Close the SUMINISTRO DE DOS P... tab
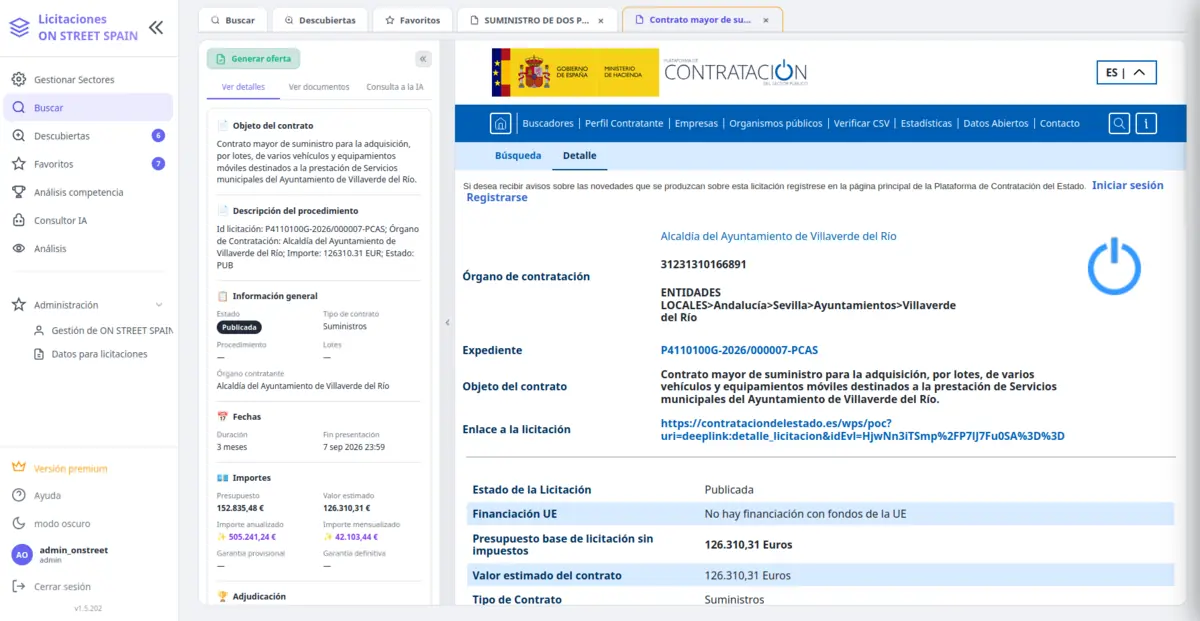The image size is (1200, 621). tap(600, 20)
